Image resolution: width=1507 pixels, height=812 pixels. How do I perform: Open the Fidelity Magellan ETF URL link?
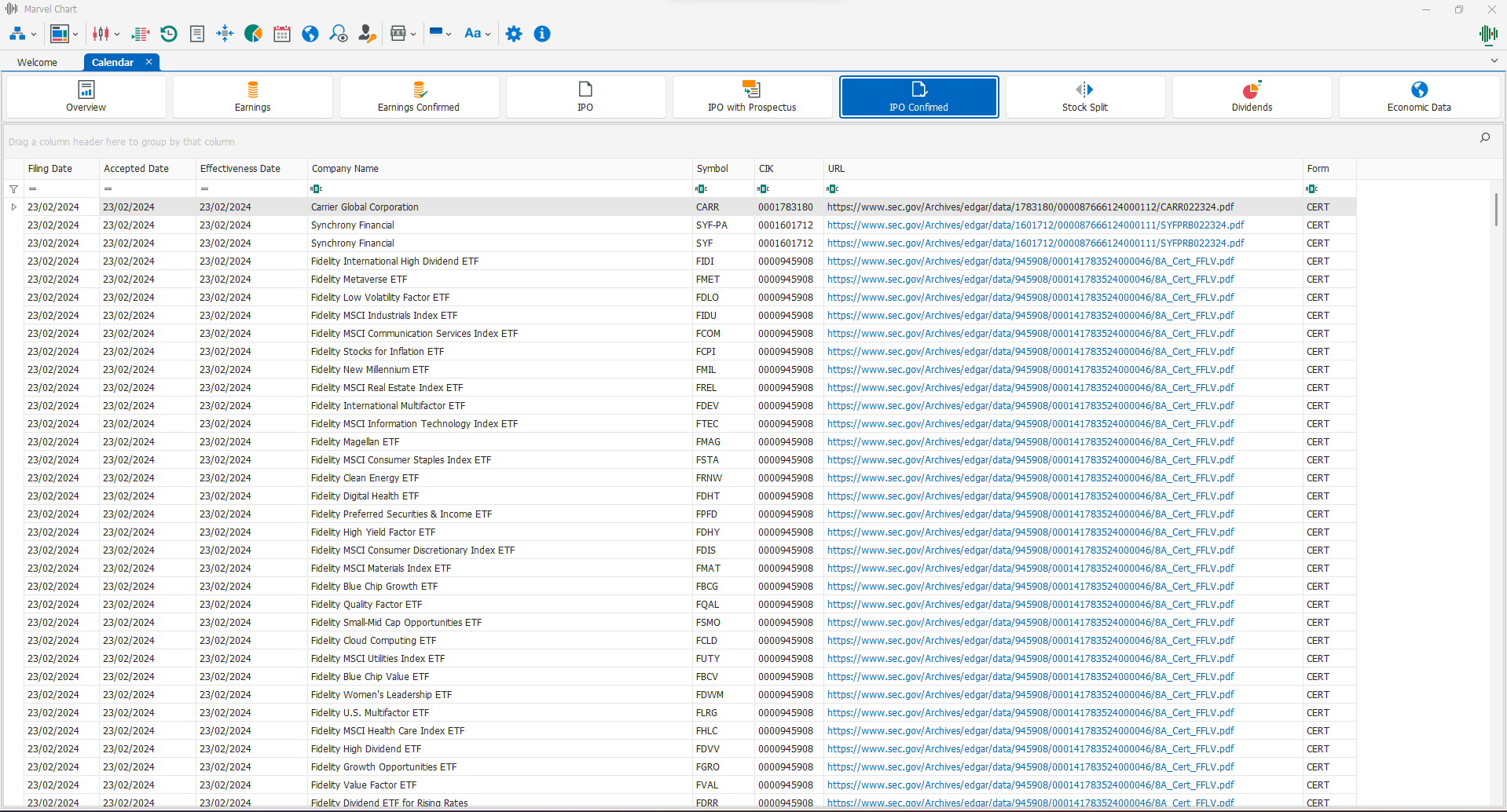1030,442
